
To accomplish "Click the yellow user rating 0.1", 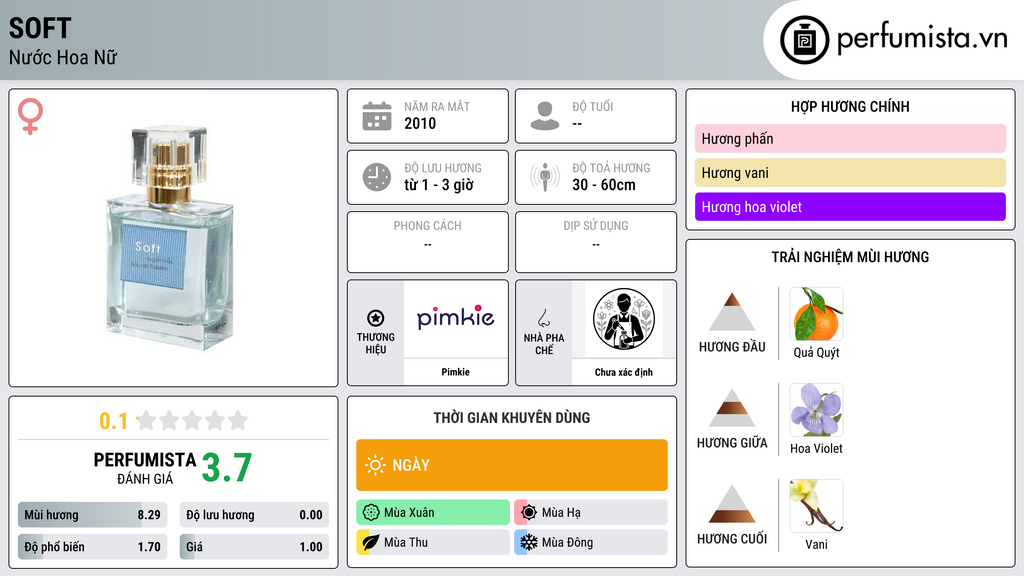I will [x=113, y=421].
